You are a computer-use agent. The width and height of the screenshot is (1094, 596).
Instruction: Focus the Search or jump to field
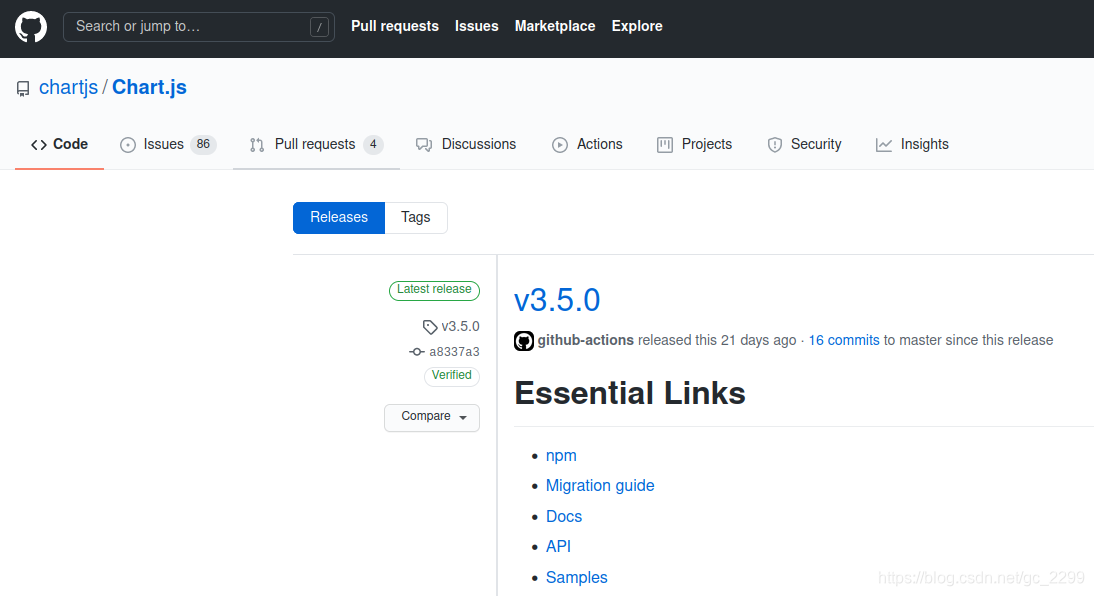click(x=199, y=27)
